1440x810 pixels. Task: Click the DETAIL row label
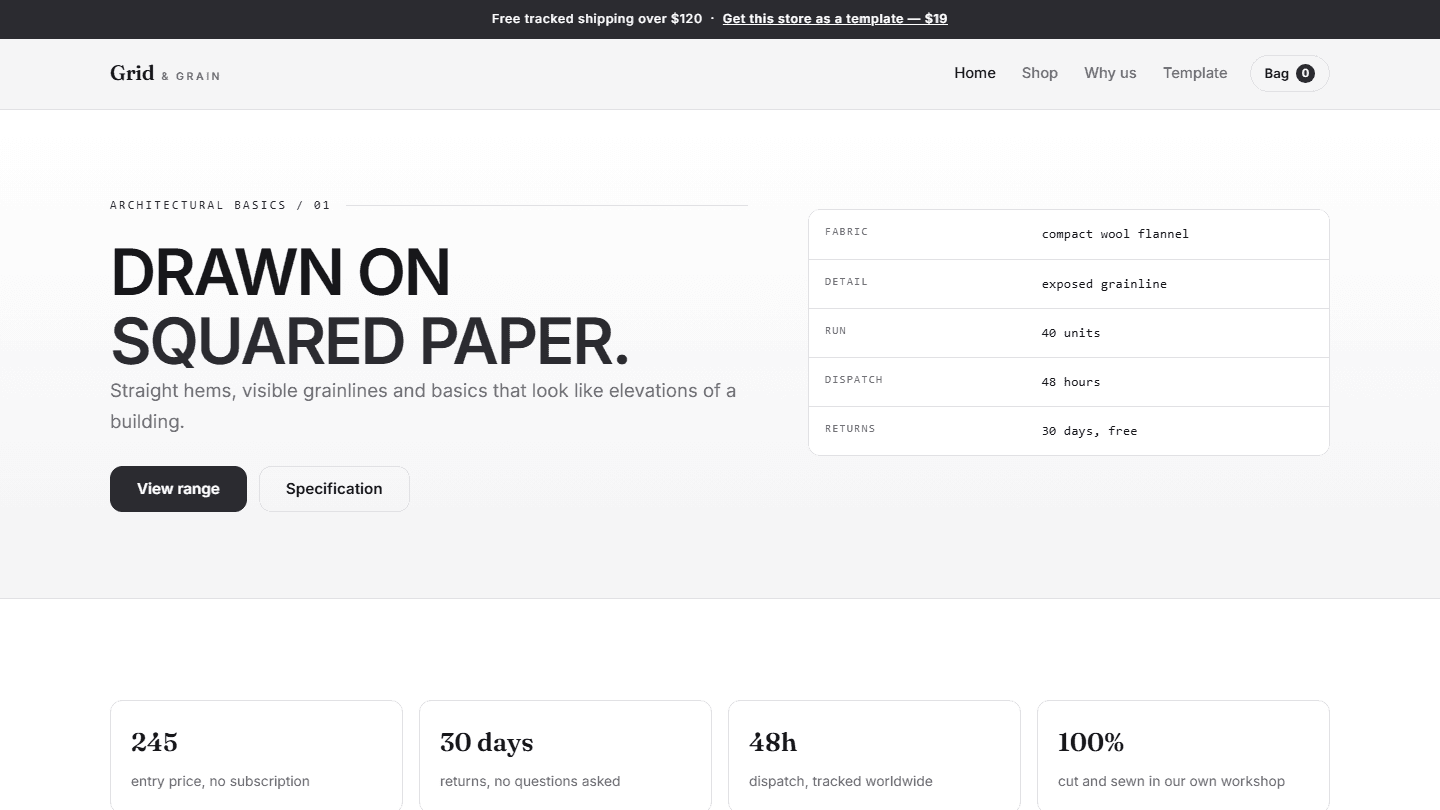click(x=846, y=282)
